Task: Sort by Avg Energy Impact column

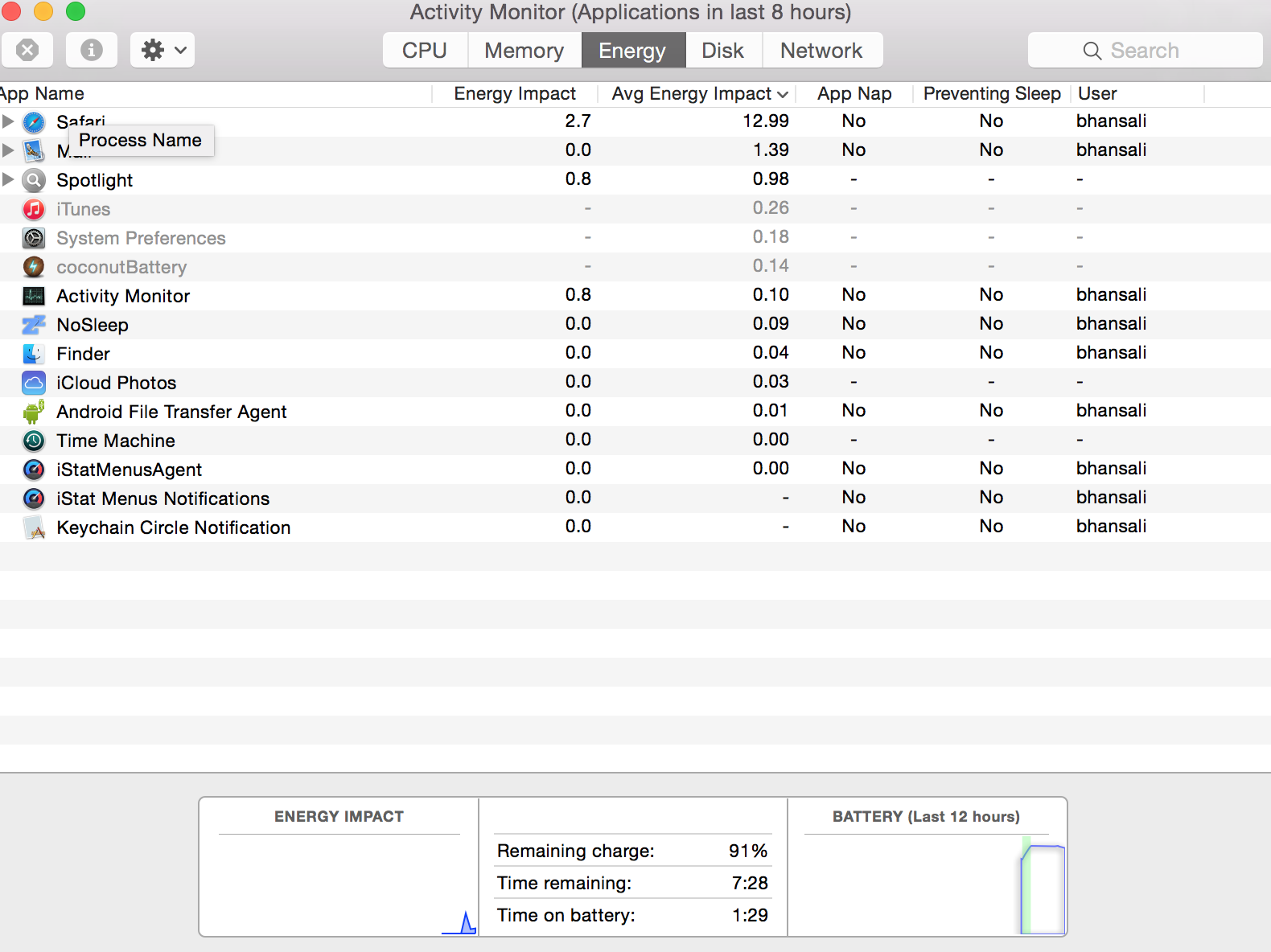Action: (697, 94)
